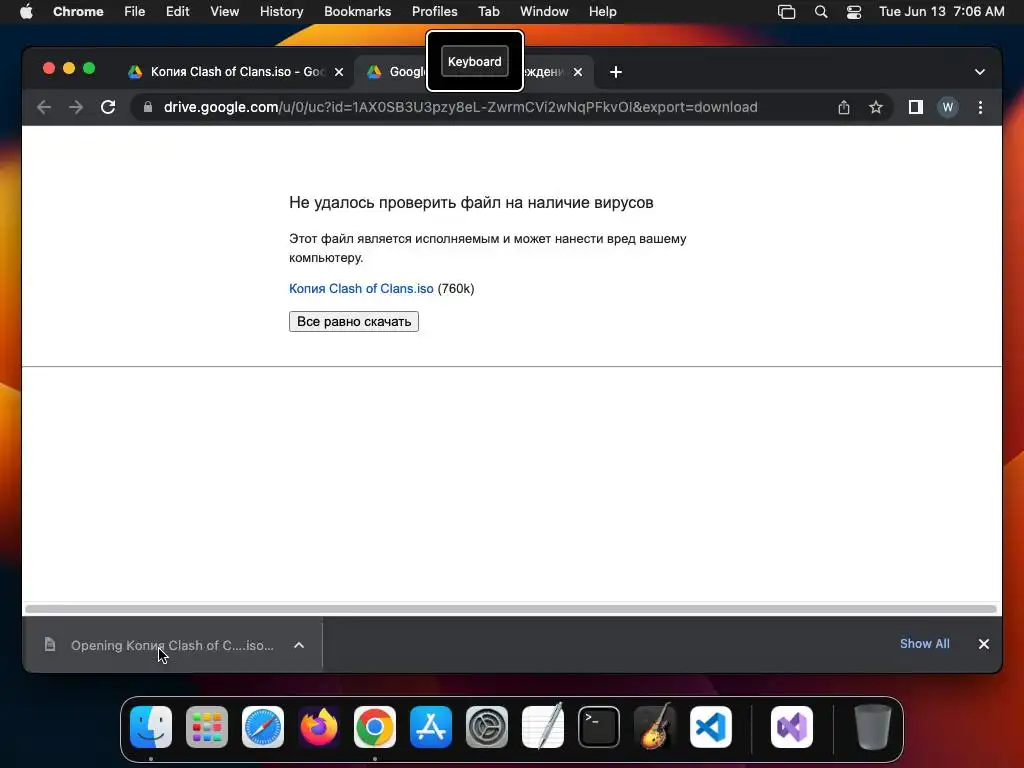Open the Help menu

point(602,12)
